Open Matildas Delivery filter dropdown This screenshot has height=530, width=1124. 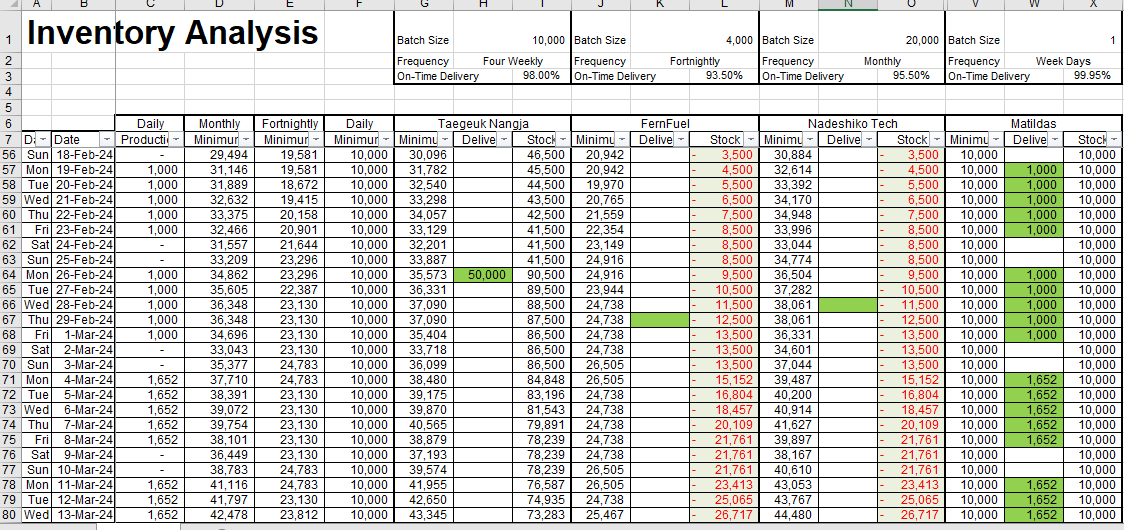click(x=1055, y=139)
